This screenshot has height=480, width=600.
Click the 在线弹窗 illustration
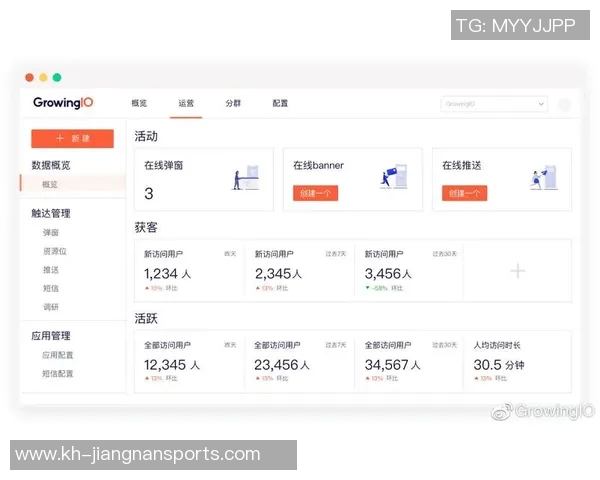tap(246, 178)
